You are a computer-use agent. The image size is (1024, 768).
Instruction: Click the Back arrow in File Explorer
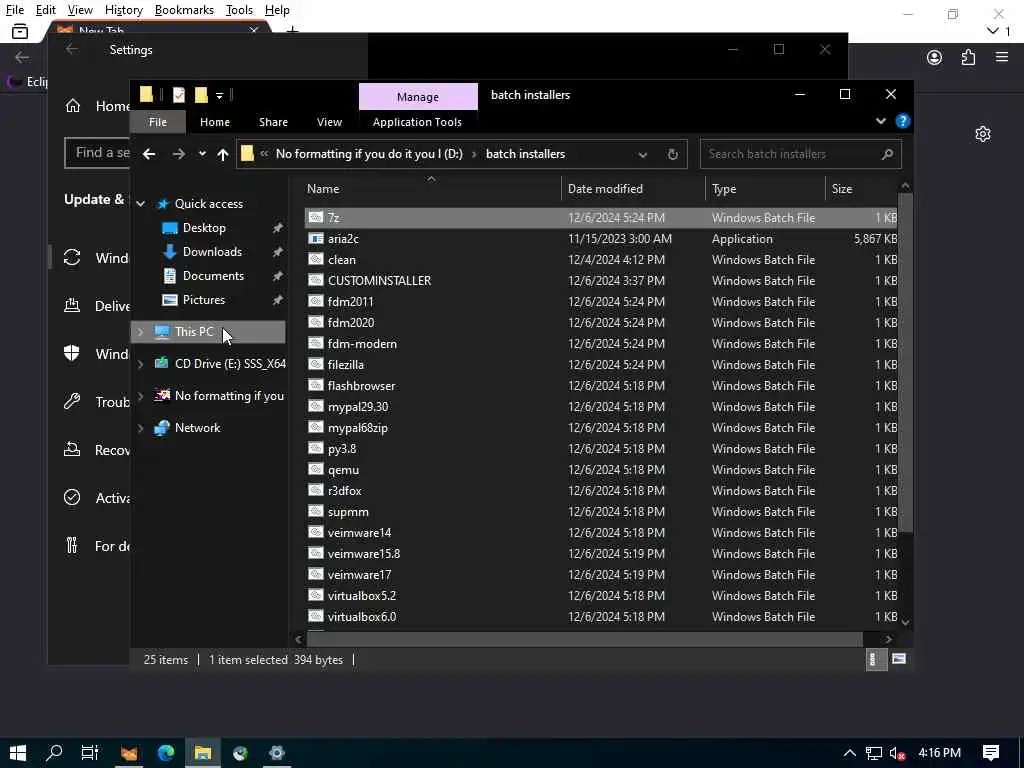149,154
